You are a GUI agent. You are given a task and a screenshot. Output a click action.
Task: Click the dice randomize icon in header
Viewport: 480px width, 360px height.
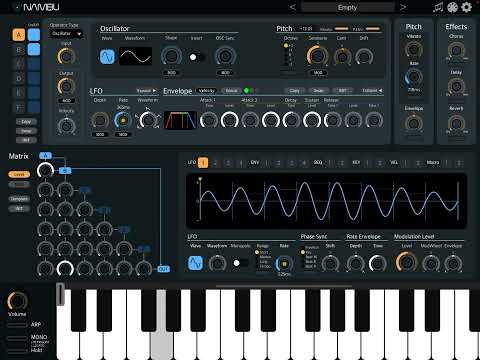452,7
